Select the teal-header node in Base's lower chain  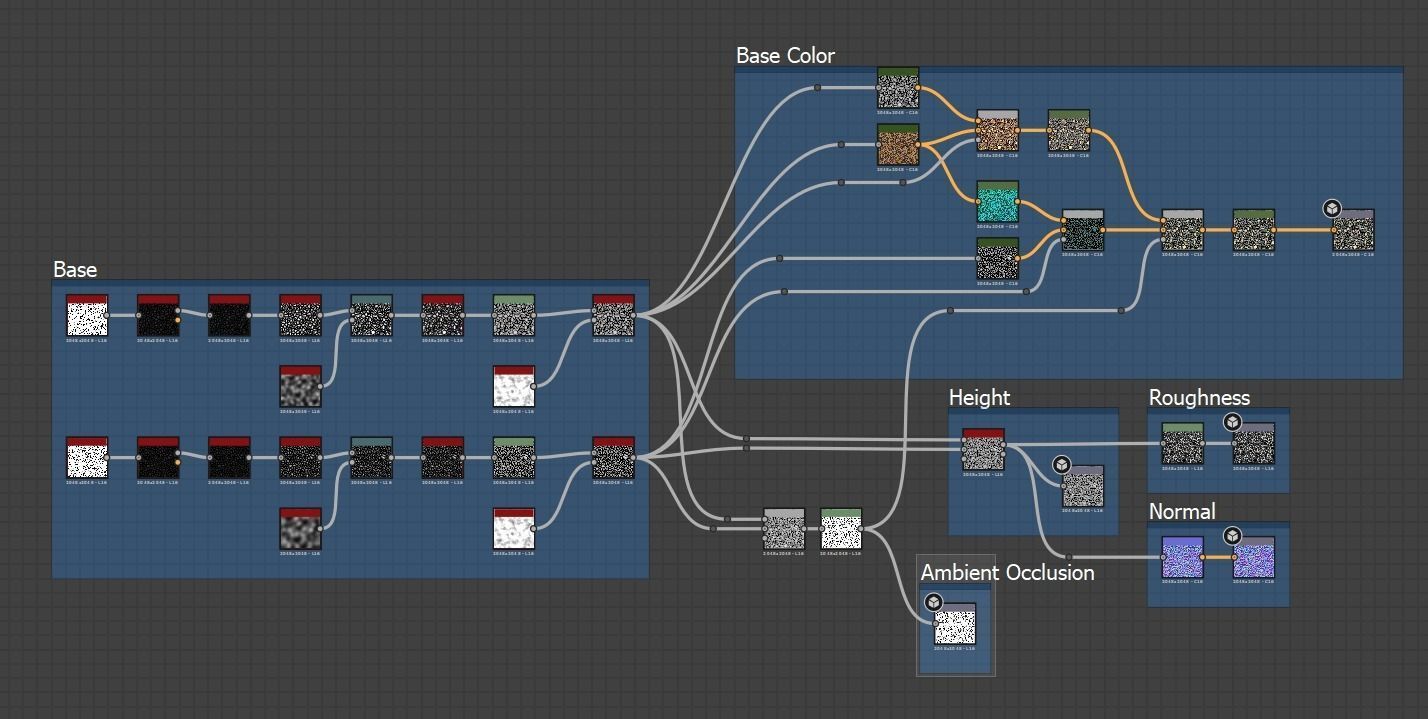click(371, 457)
